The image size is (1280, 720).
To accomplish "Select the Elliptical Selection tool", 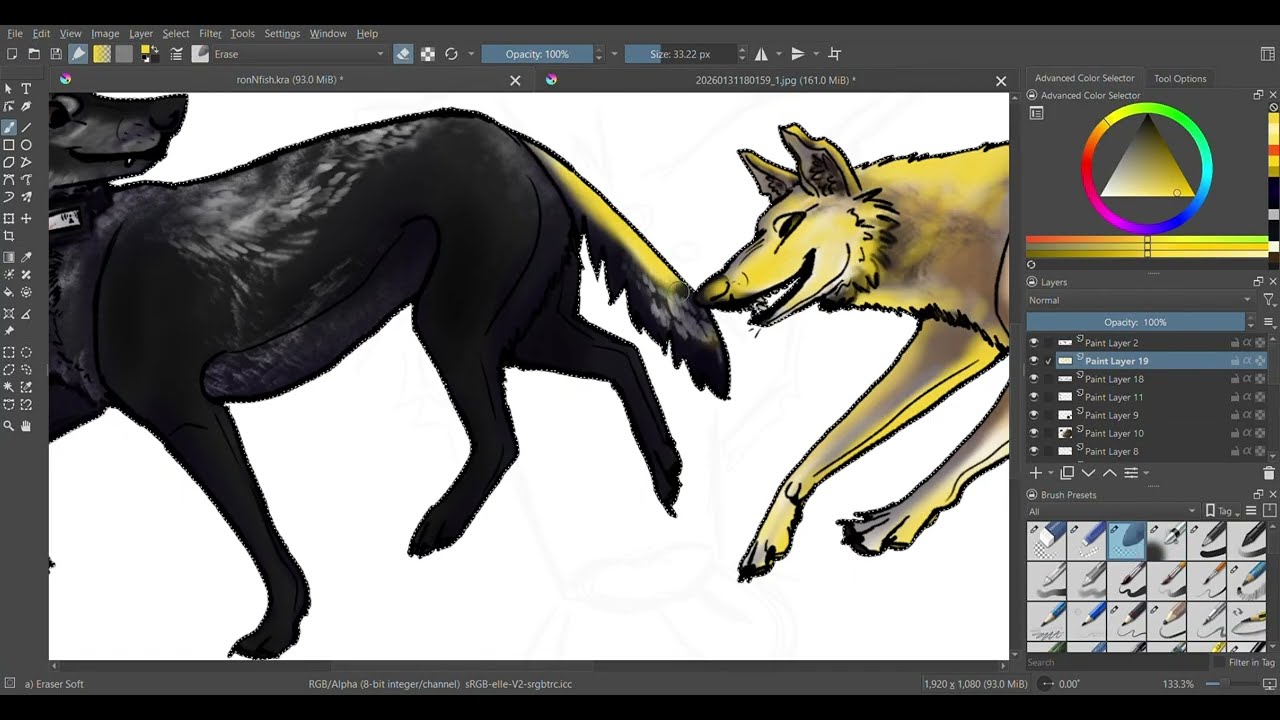I will 27,352.
